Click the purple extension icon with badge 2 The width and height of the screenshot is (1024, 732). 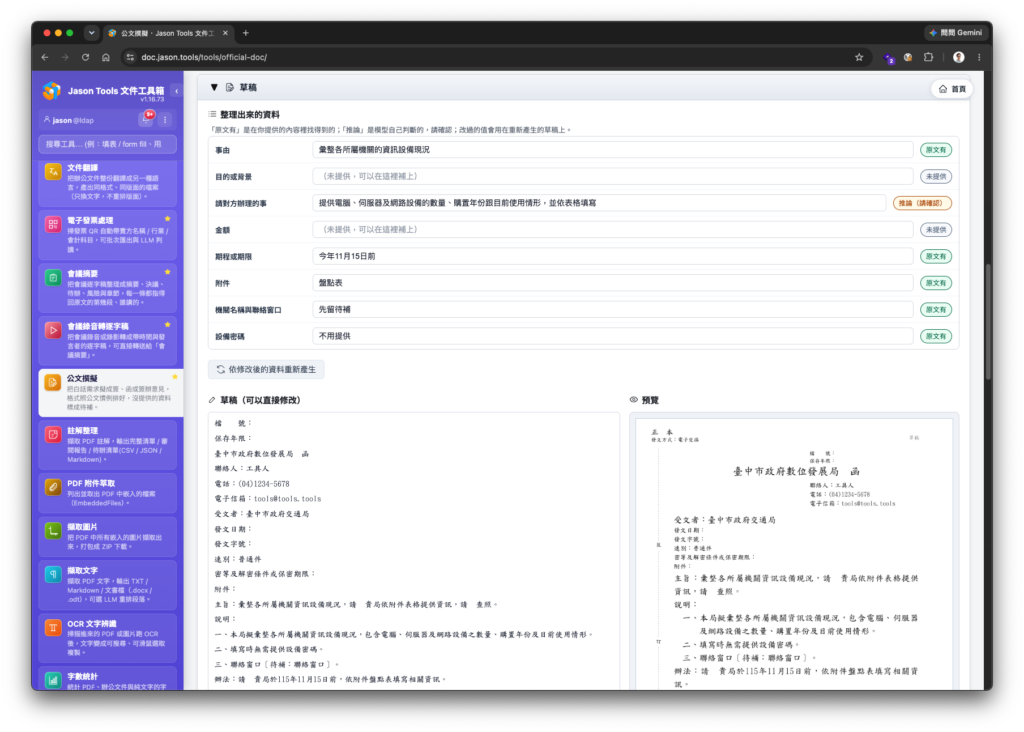[x=889, y=58]
